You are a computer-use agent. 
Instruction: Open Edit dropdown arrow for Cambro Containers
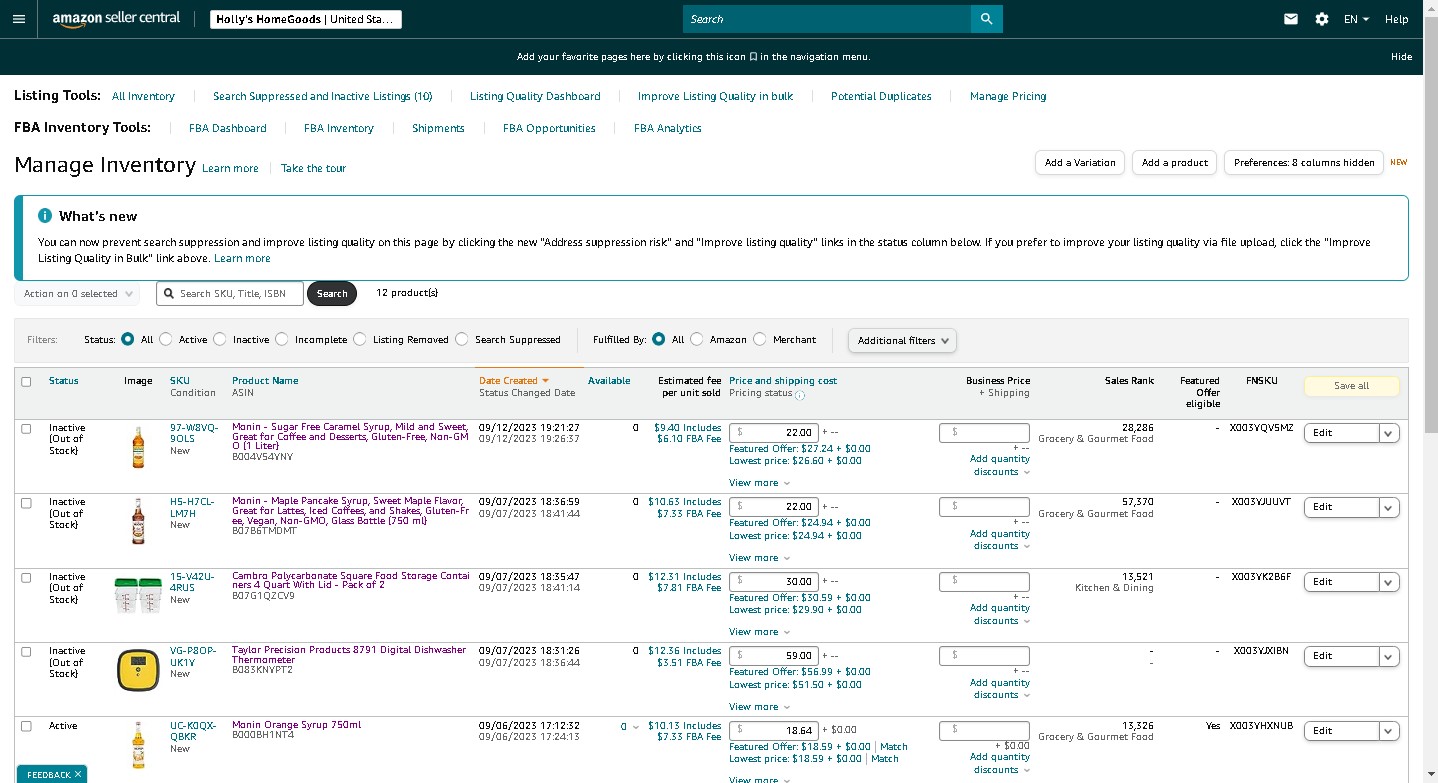coord(1389,582)
